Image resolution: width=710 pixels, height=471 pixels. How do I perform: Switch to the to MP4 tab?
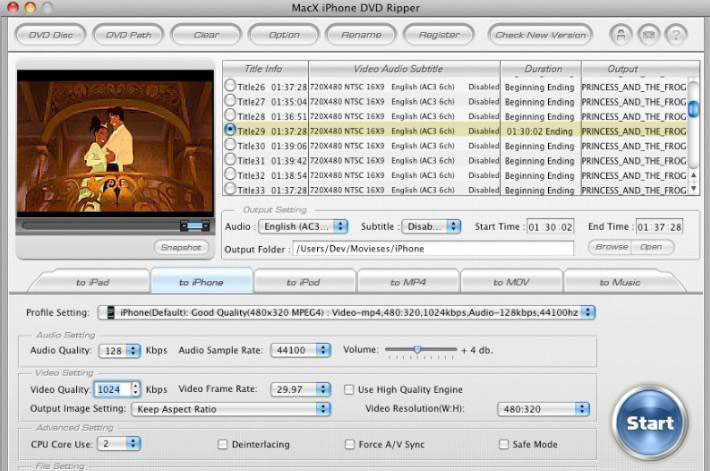tap(408, 282)
